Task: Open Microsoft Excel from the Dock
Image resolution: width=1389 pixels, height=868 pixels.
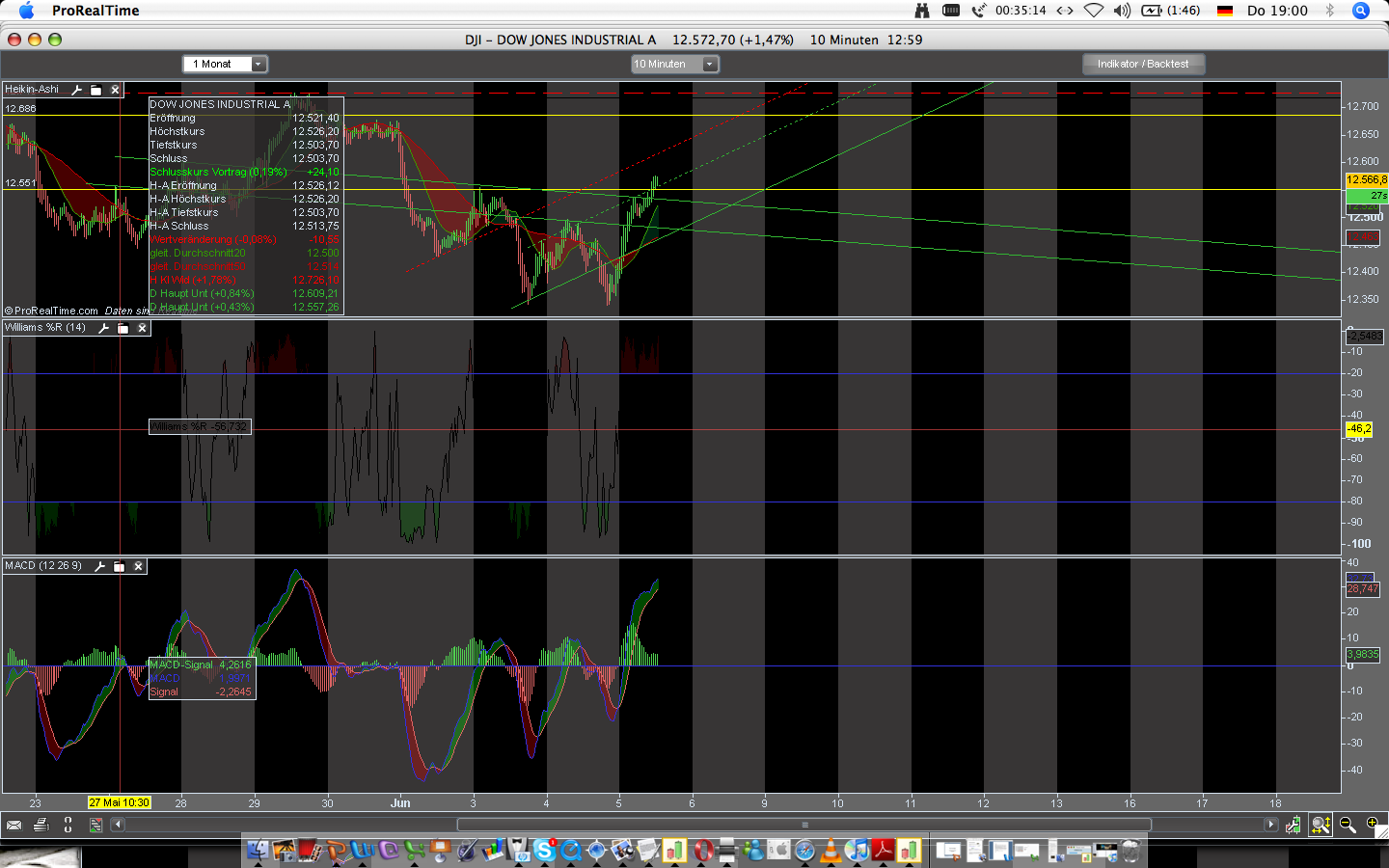Action: 414,850
